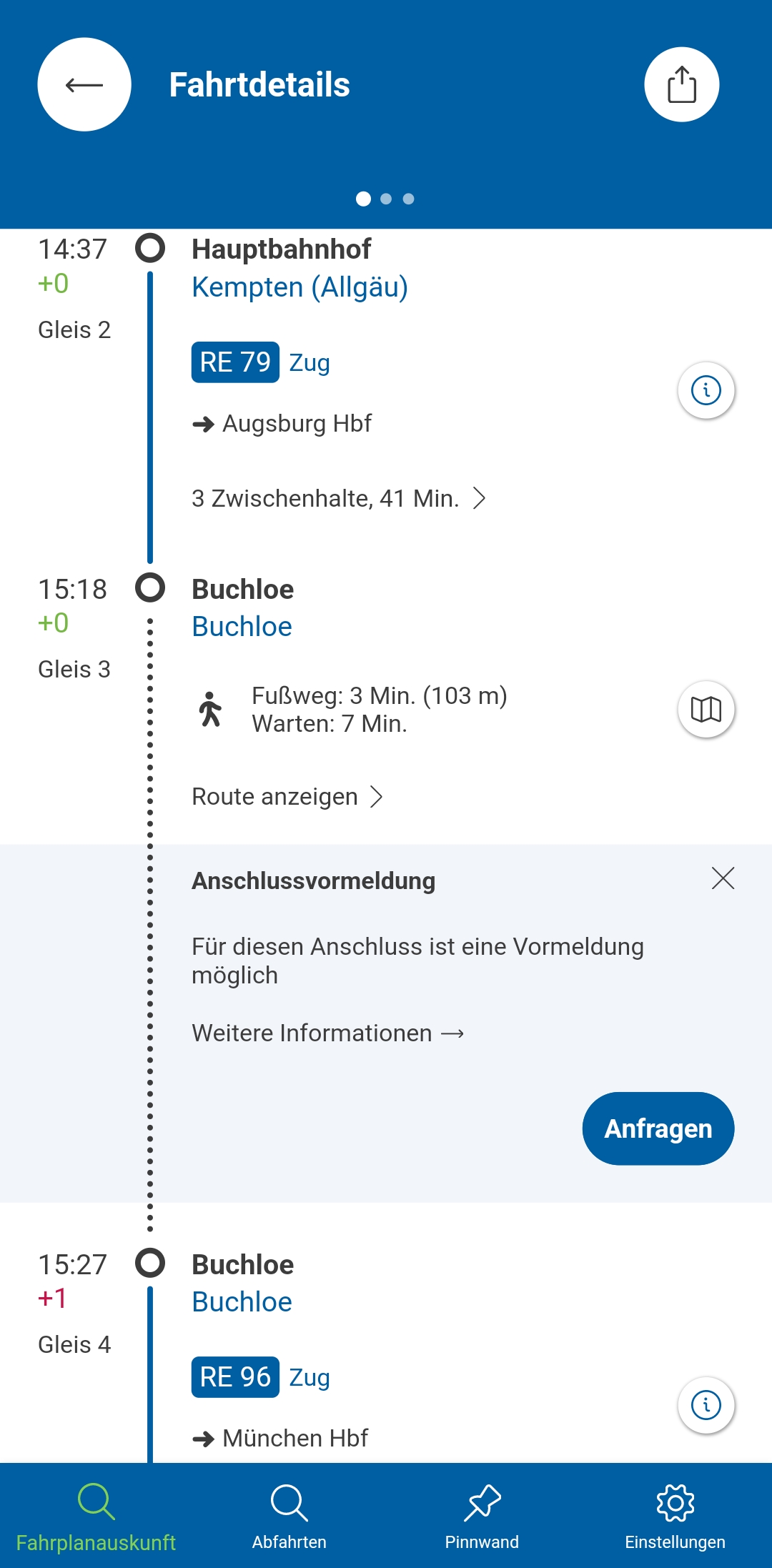Image resolution: width=772 pixels, height=1568 pixels.
Task: Expand Route anzeigen
Action: (287, 796)
